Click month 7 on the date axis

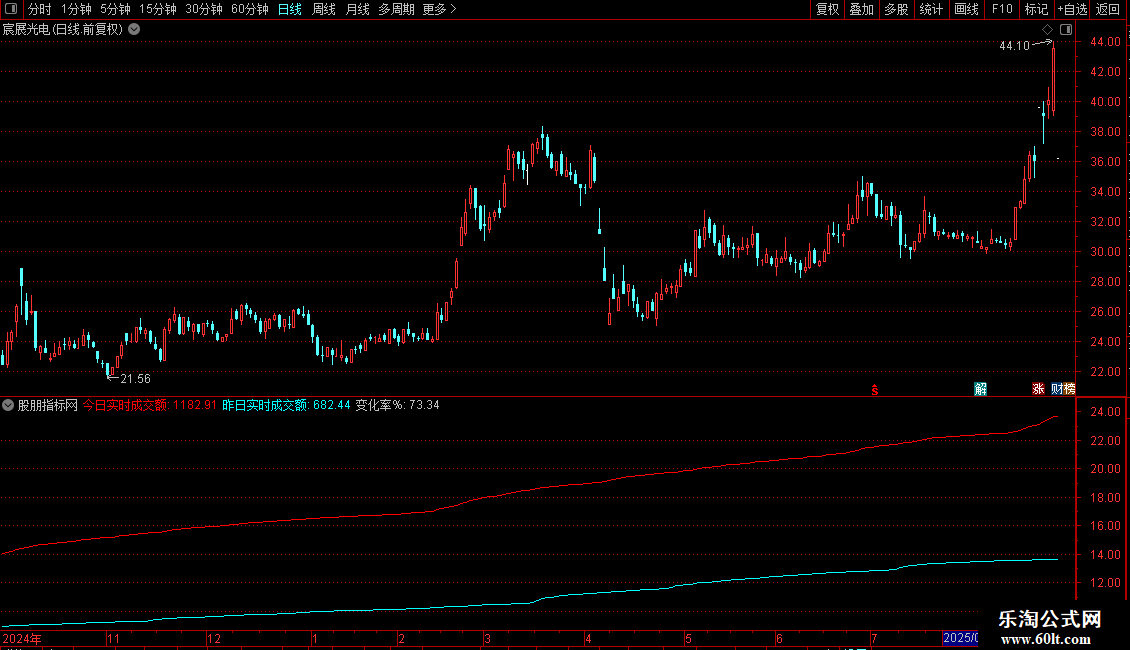(x=874, y=638)
